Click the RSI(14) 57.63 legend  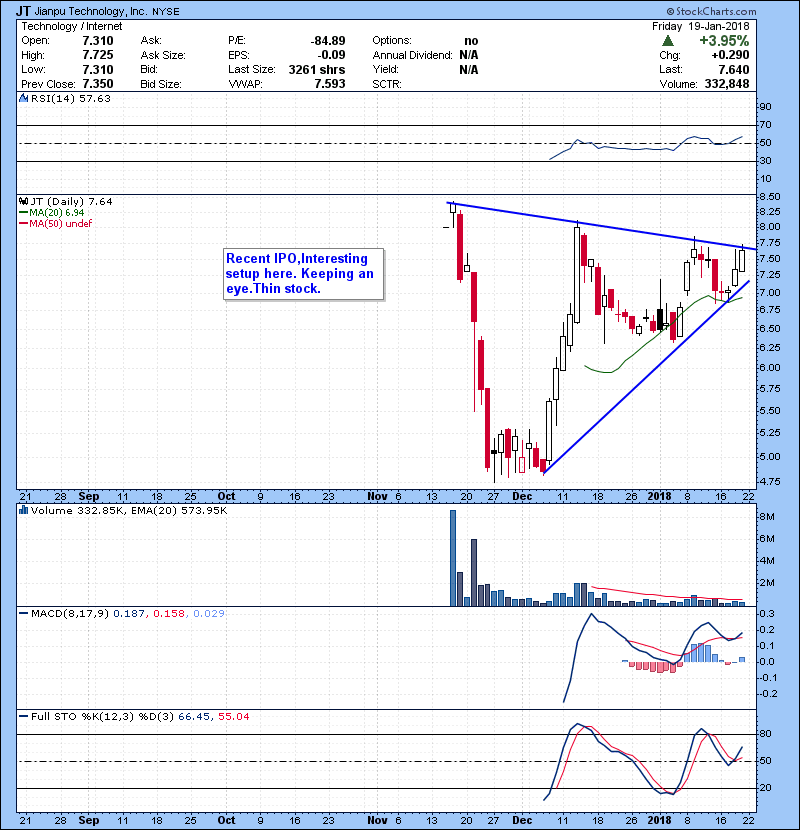71,98
